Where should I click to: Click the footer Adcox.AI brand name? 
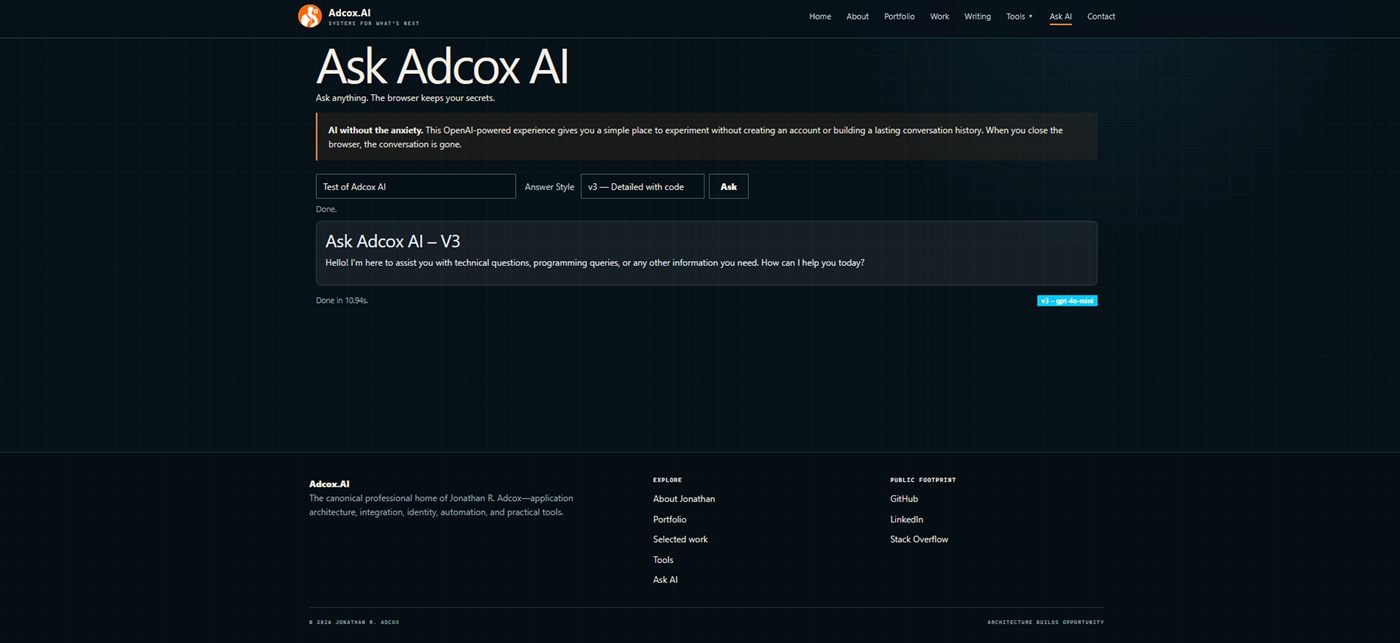(x=329, y=484)
